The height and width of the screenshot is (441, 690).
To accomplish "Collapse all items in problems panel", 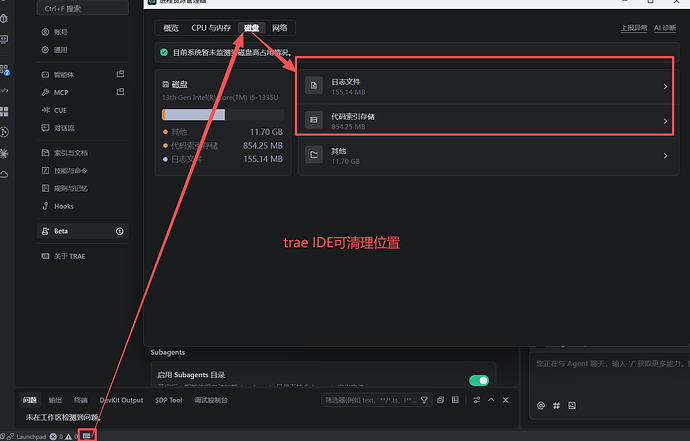I will click(440, 400).
